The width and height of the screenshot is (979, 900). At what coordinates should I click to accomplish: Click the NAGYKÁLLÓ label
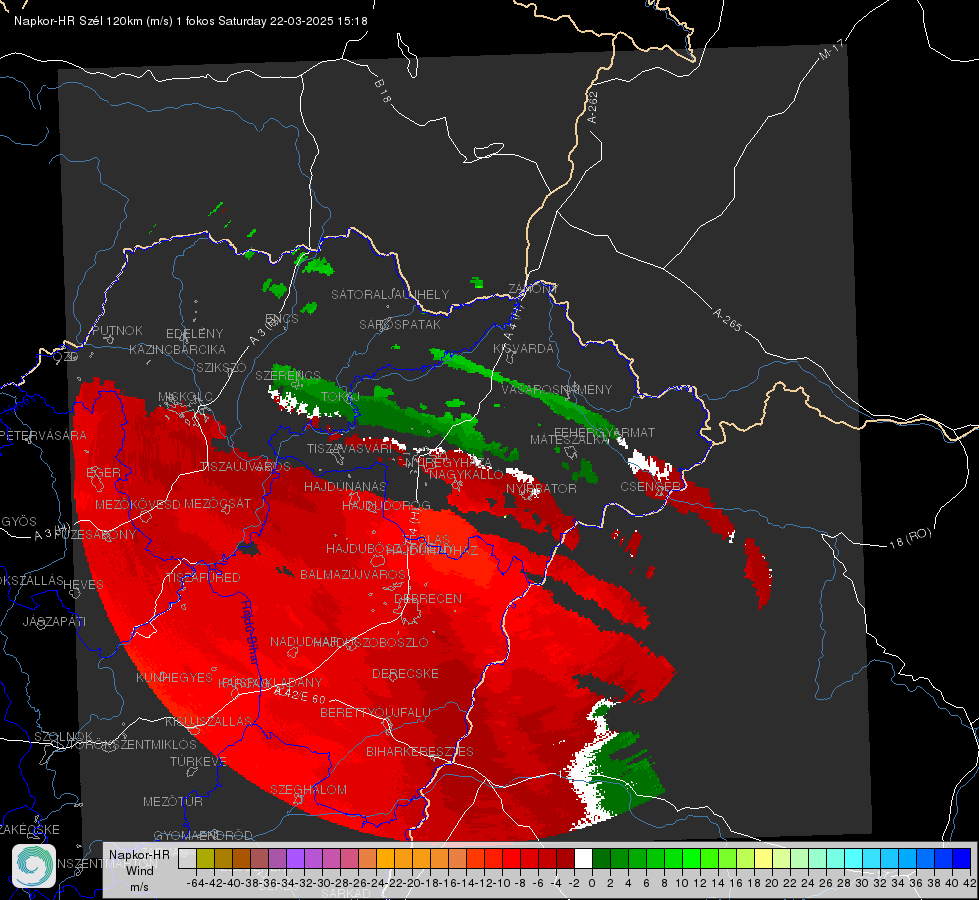466,475
